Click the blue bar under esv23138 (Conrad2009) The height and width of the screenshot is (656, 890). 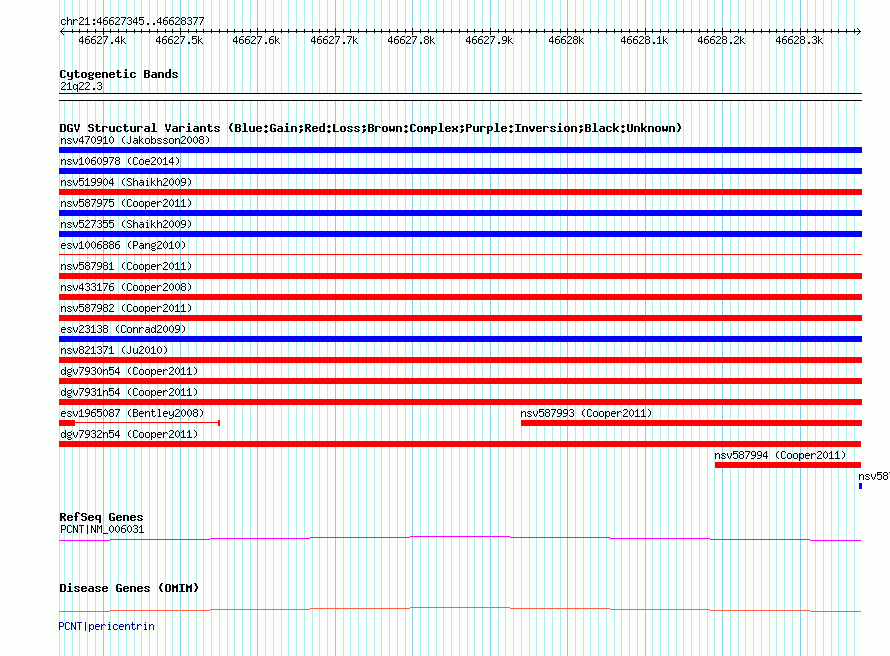pos(460,339)
